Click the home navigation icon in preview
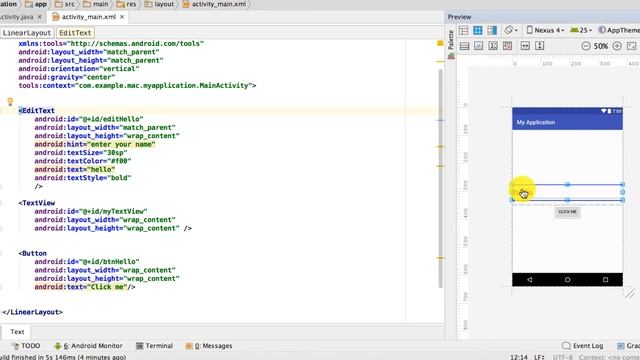This screenshot has width=640, height=360. point(567,280)
